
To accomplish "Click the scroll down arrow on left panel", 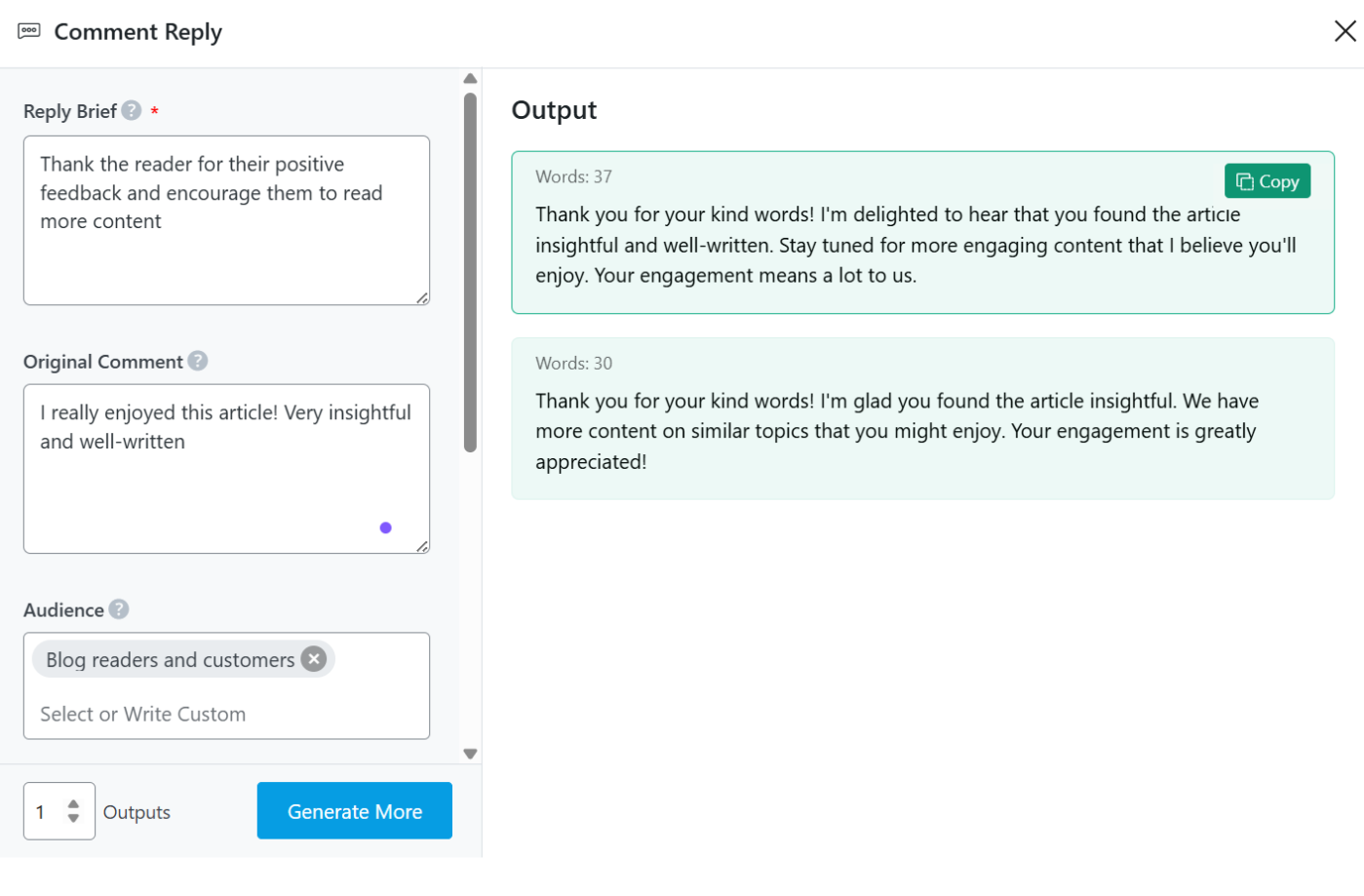I will click(x=470, y=754).
